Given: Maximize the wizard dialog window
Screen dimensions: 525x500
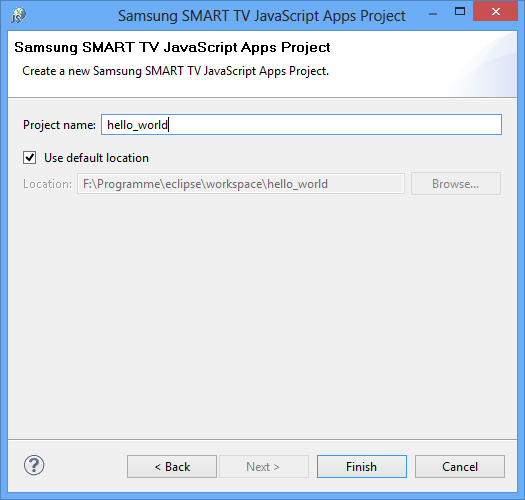Looking at the screenshot, I should tap(460, 11).
